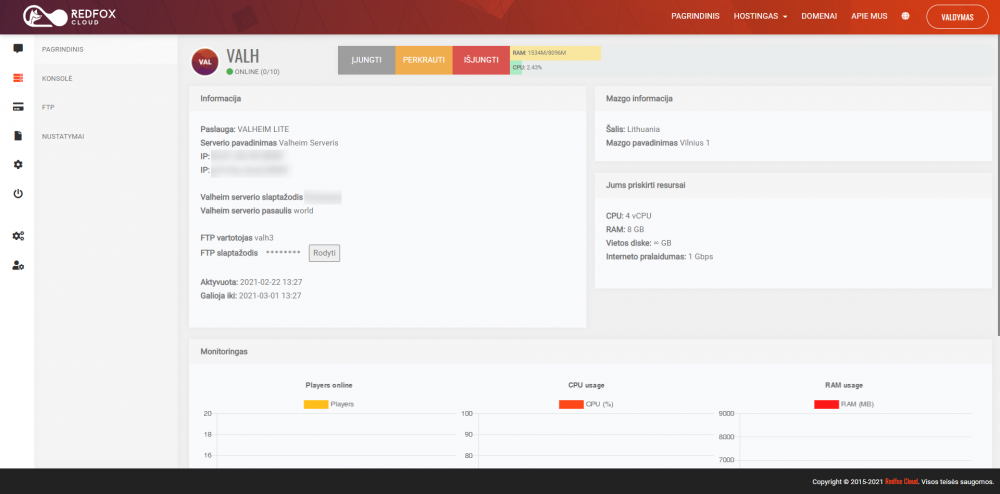Toggle the Players legend swatch
This screenshot has width=1000, height=494.
(x=316, y=404)
